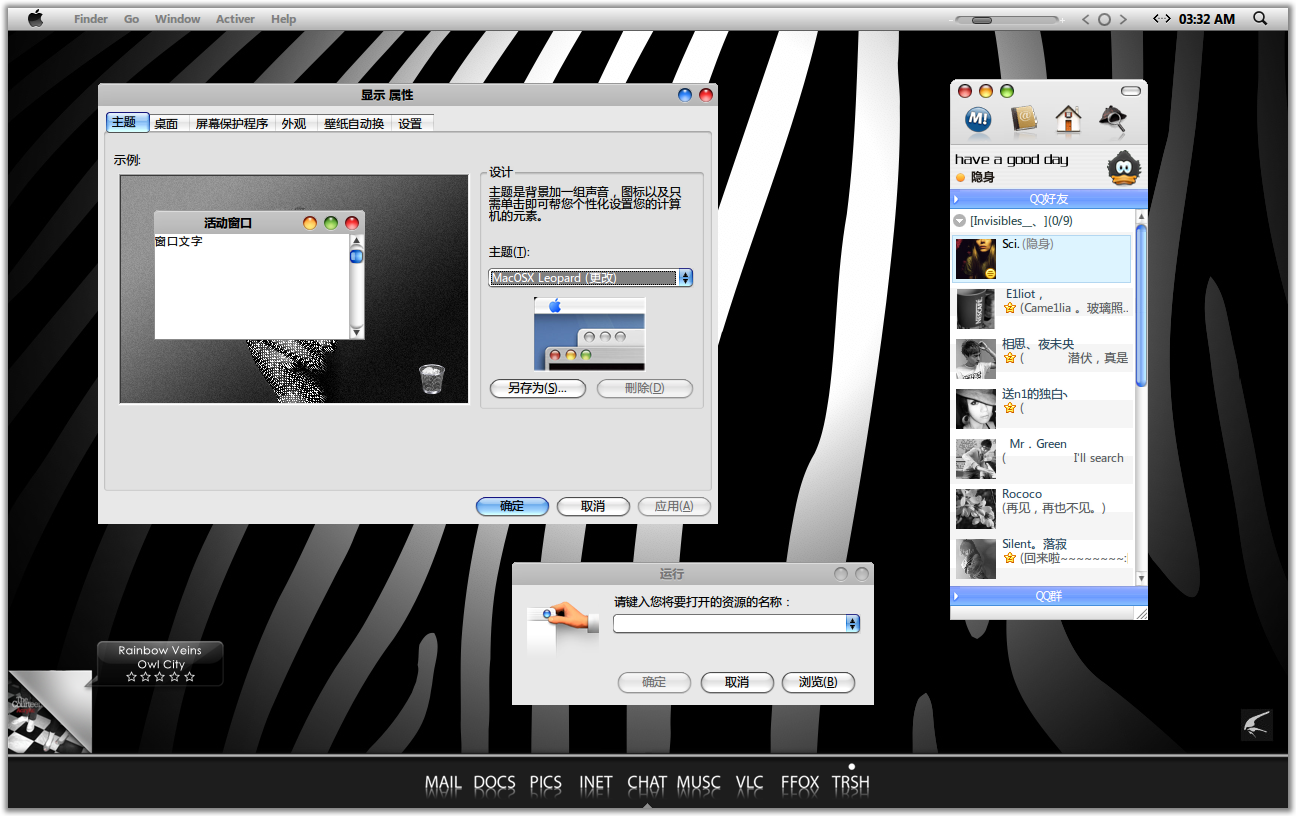
Task: Click the 删除(D) button
Action: pyautogui.click(x=644, y=388)
